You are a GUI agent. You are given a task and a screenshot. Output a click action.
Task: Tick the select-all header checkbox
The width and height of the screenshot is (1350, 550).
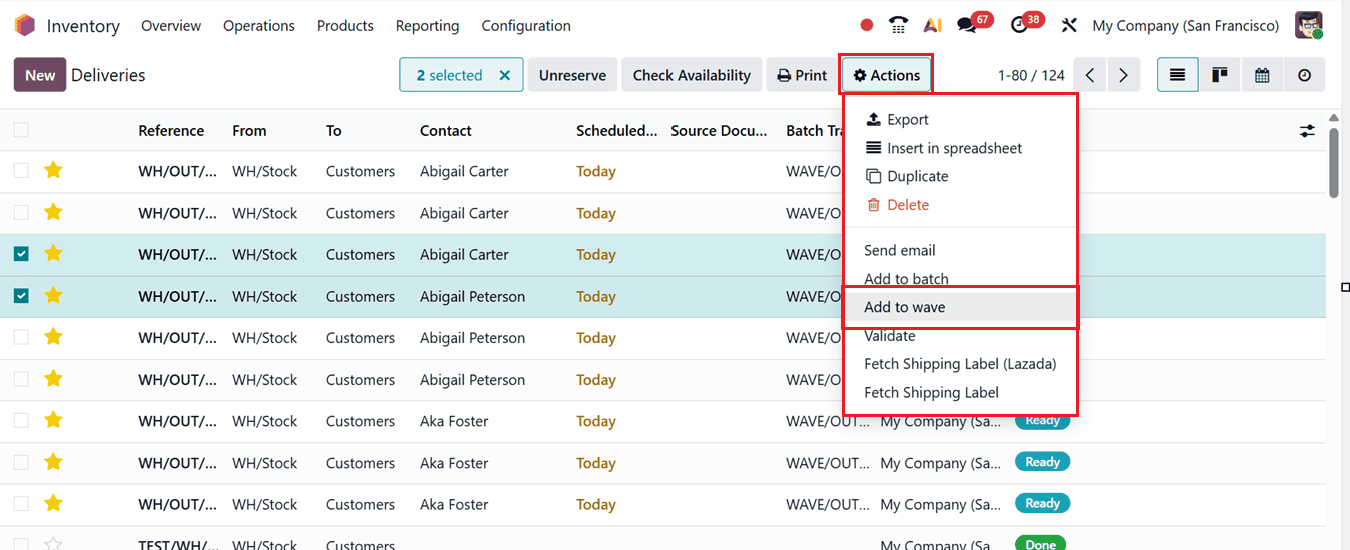coord(21,130)
